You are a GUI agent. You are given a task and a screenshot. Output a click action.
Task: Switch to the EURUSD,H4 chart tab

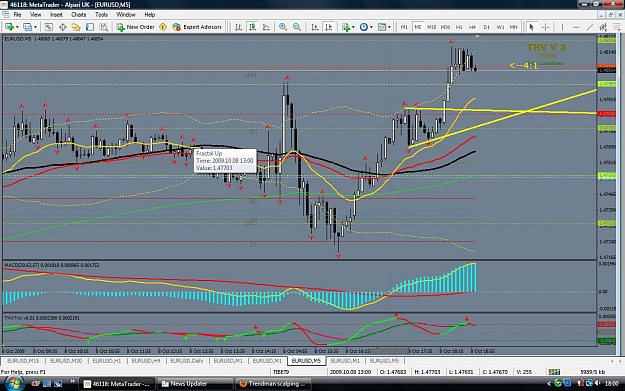(146, 361)
